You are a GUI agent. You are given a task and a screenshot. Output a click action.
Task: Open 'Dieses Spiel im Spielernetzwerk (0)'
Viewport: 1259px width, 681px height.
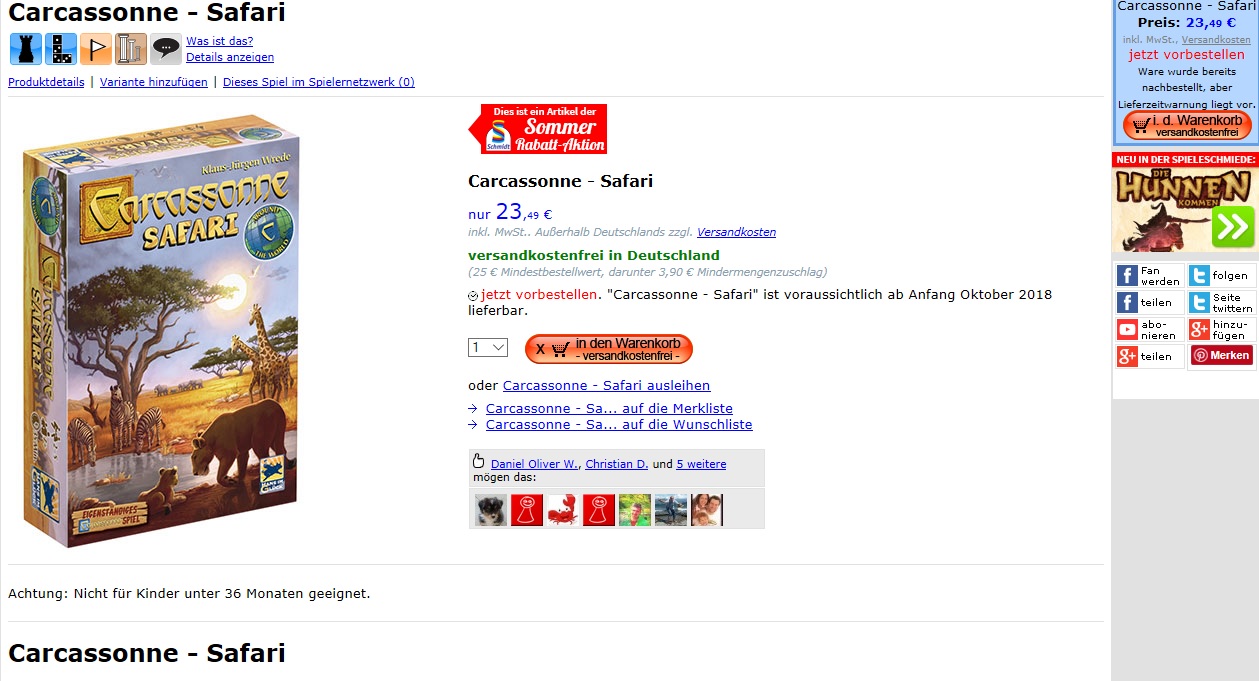click(x=319, y=82)
